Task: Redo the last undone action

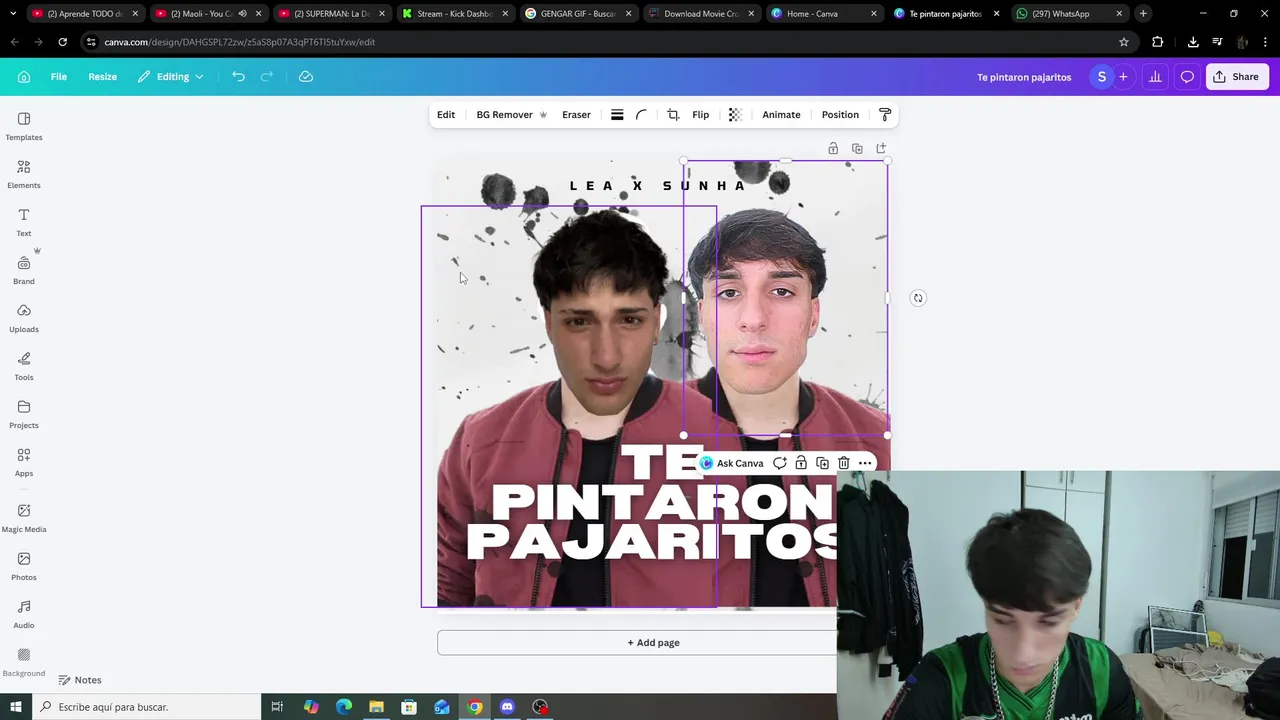Action: [x=267, y=77]
